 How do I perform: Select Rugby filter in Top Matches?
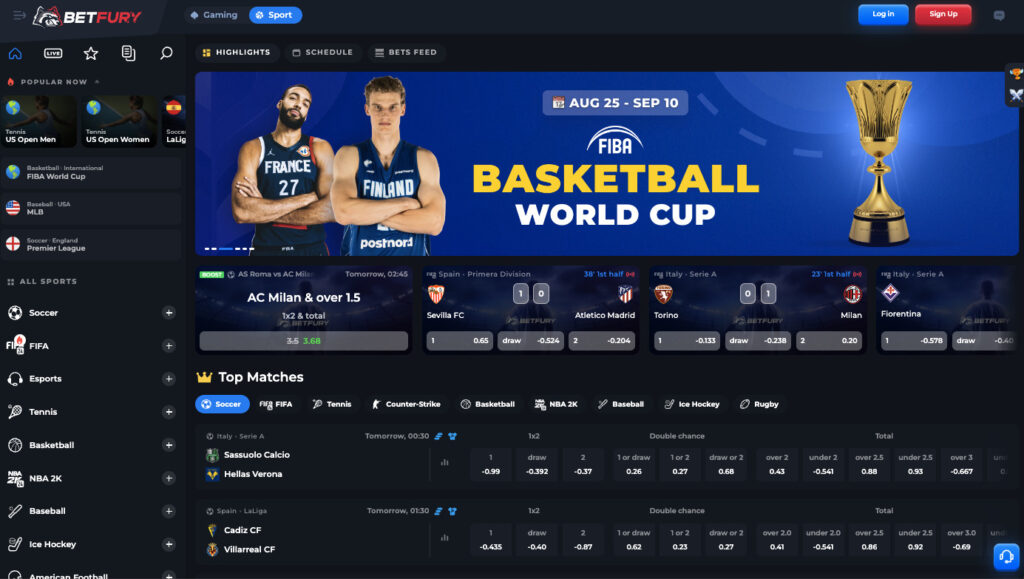[759, 405]
